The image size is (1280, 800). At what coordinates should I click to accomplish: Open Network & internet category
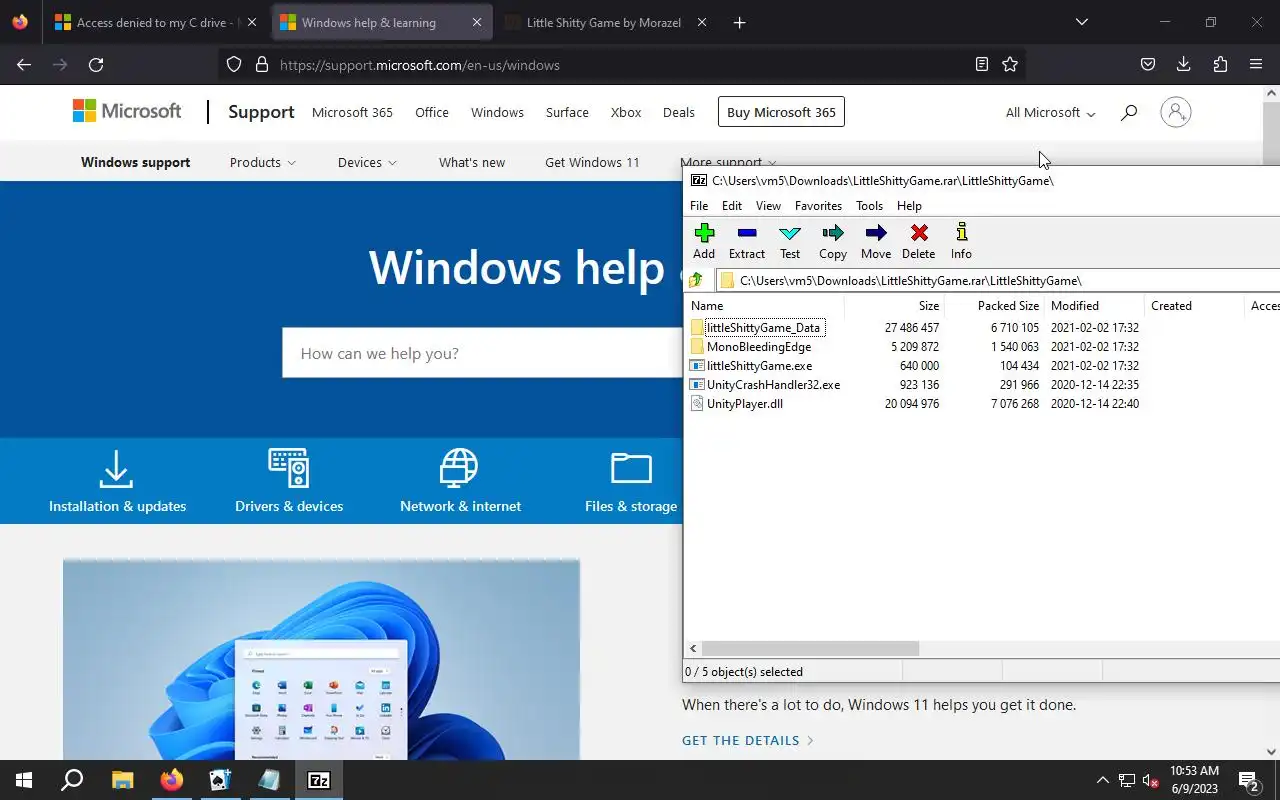(460, 481)
